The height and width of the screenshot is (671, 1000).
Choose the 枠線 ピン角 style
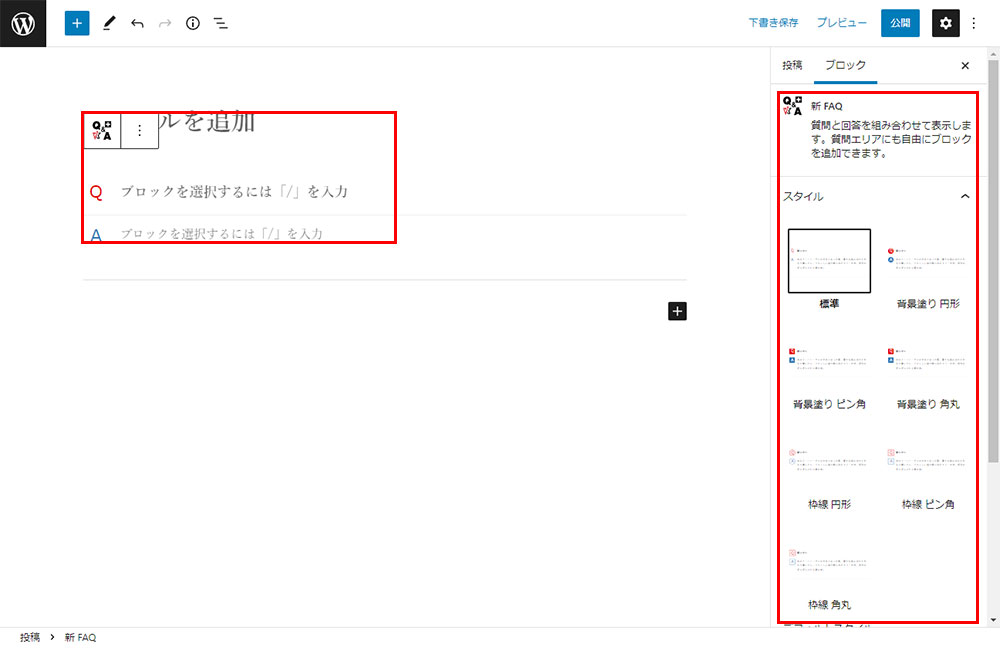click(927, 464)
